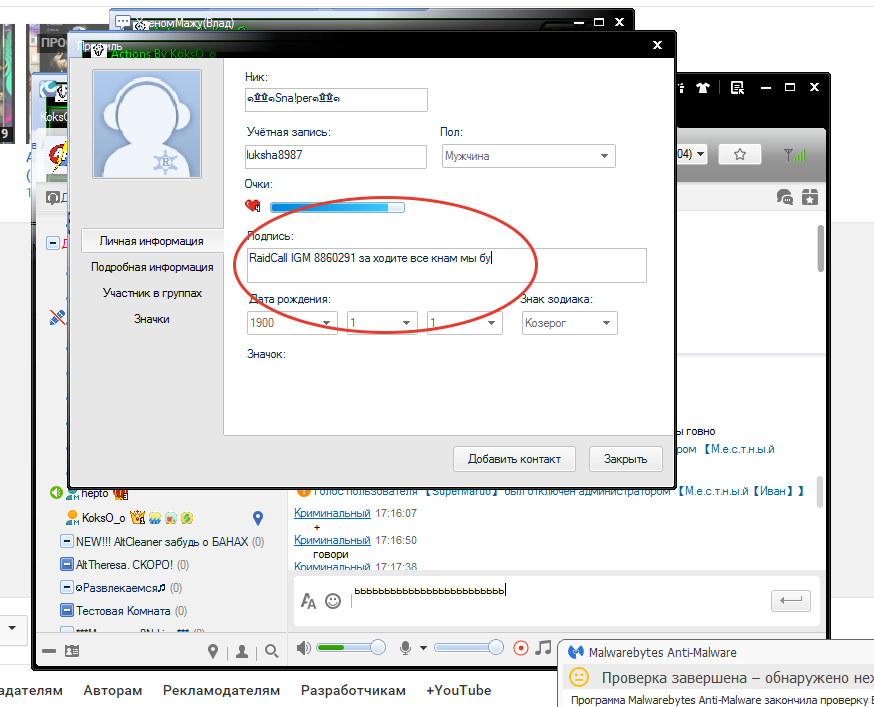This screenshot has height=707, width=874.
Task: Open the font formatting icon in chat input
Action: click(308, 601)
